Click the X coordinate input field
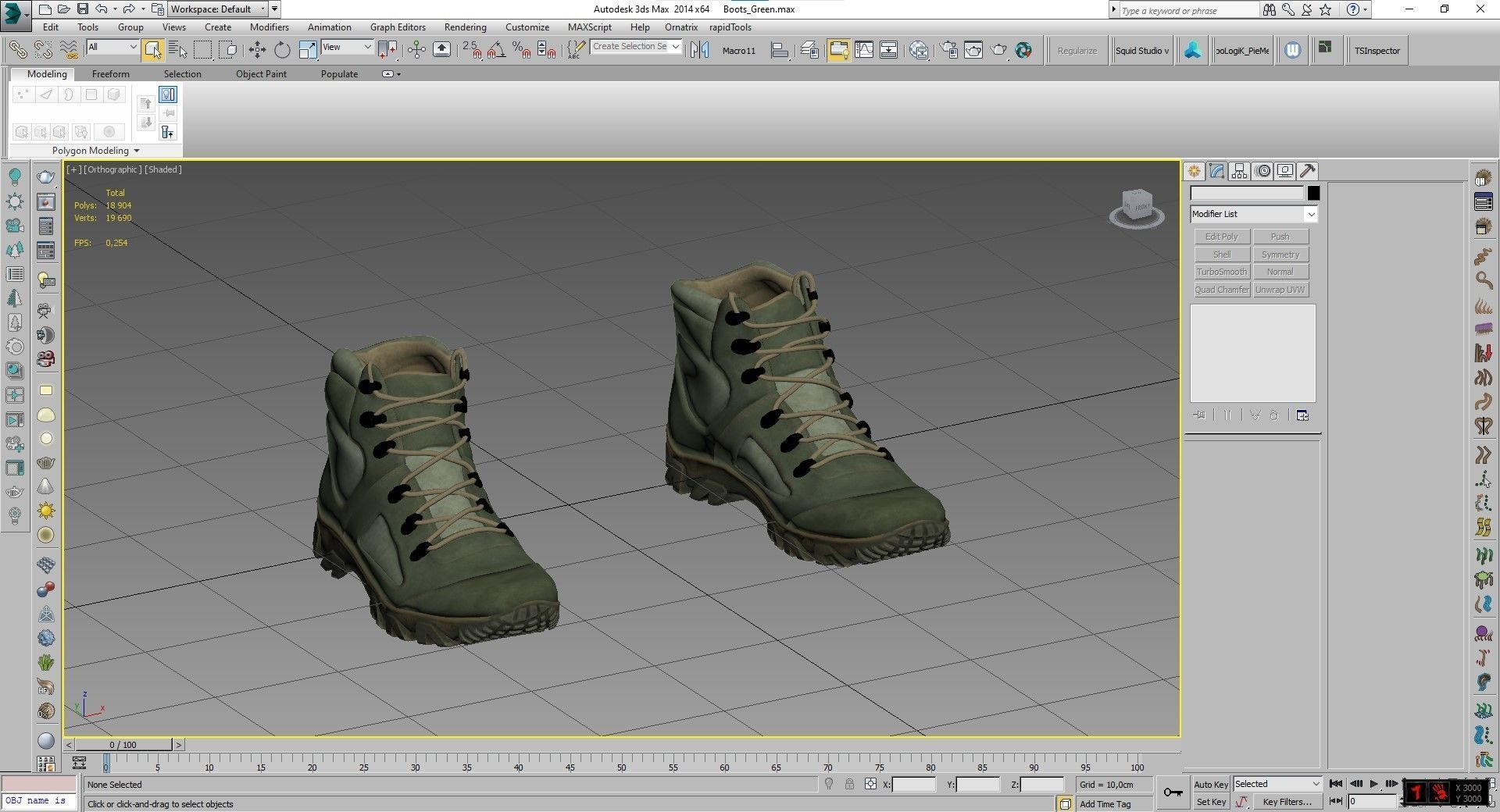Image resolution: width=1500 pixels, height=812 pixels. [913, 784]
